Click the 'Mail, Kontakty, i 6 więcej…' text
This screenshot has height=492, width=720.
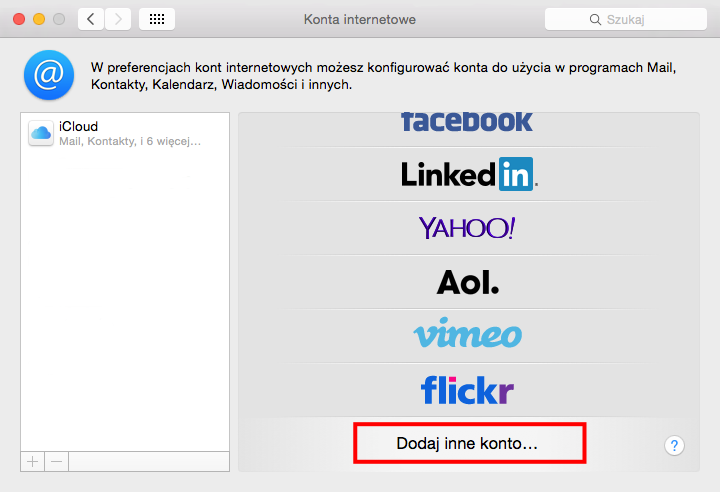coord(130,141)
